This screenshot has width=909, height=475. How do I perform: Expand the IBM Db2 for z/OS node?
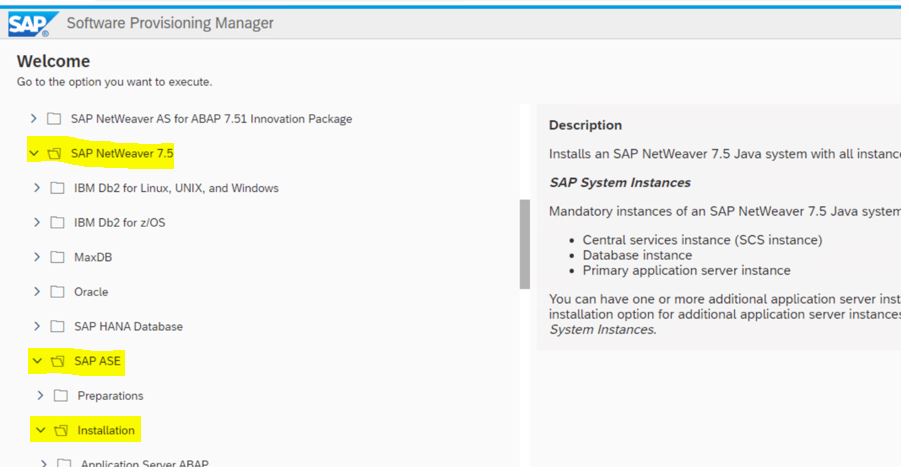click(37, 223)
